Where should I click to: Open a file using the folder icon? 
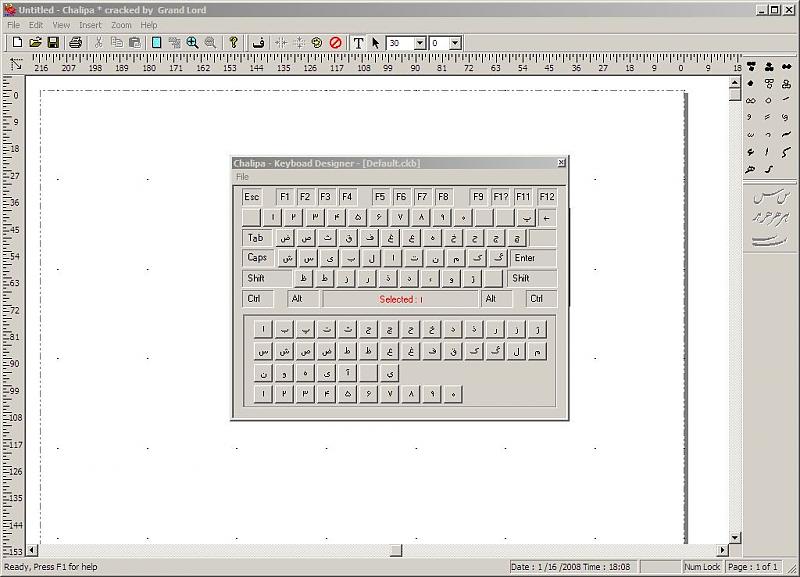click(35, 43)
